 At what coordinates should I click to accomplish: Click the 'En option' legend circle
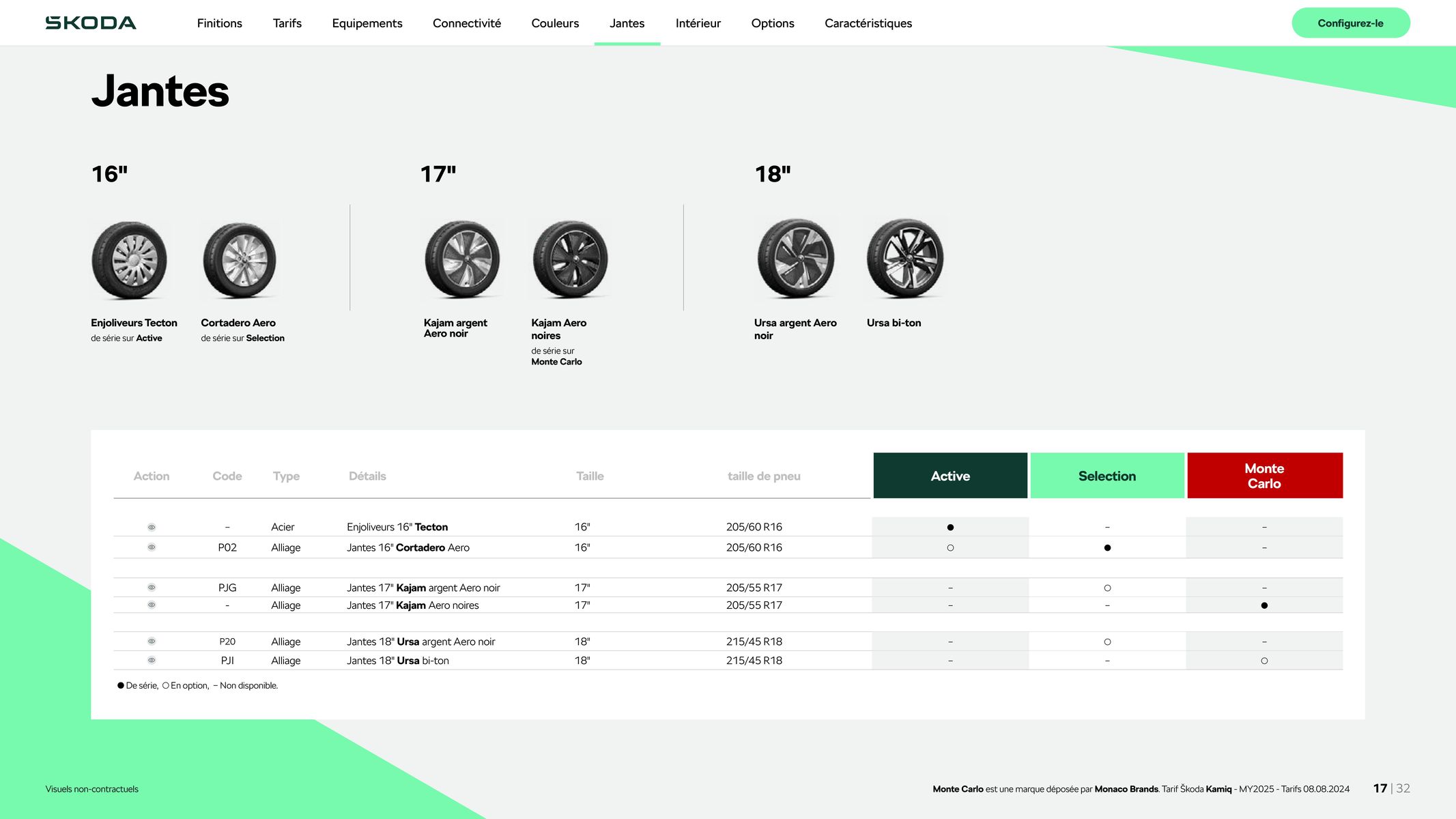(x=165, y=685)
